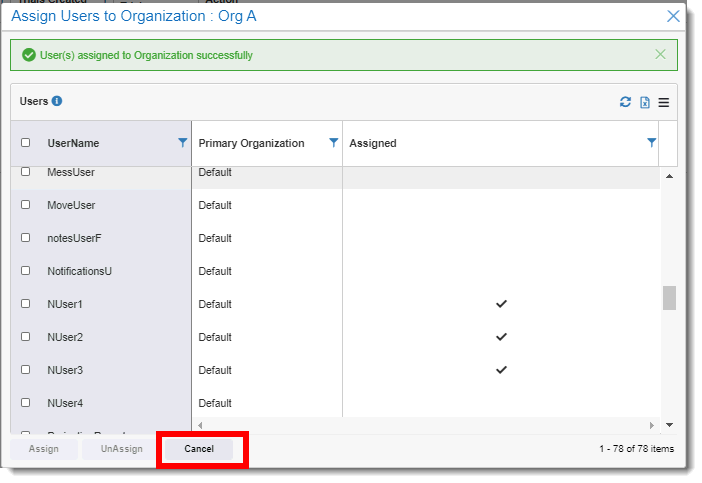Screen dimensions: 702x483
Task: Sort by UserName column header
Action: (x=73, y=143)
